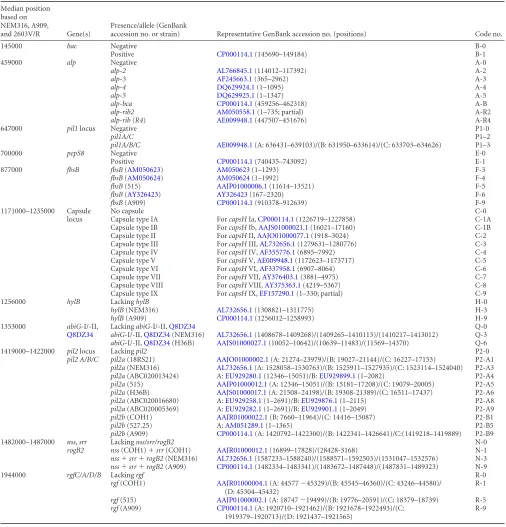Open the AY375363.1 link for capsH VIII
506x527 pixels.
(x=283, y=285)
